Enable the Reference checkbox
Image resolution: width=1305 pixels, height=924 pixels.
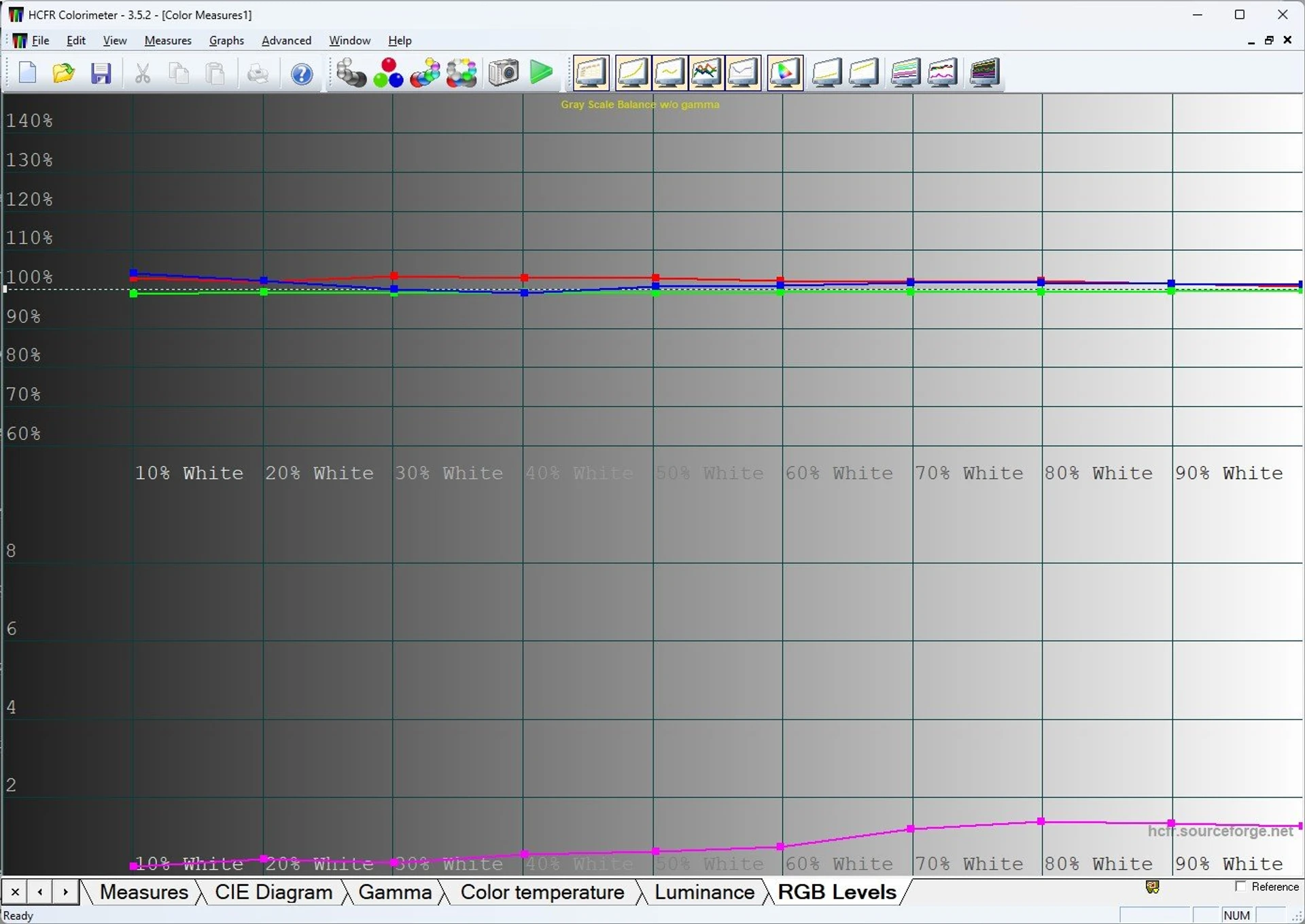(1240, 887)
